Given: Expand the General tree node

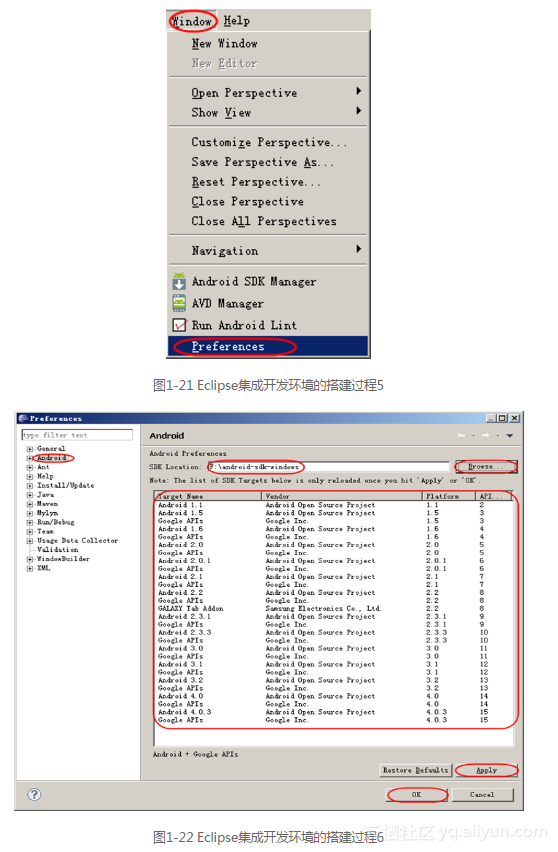Looking at the screenshot, I should (30, 449).
